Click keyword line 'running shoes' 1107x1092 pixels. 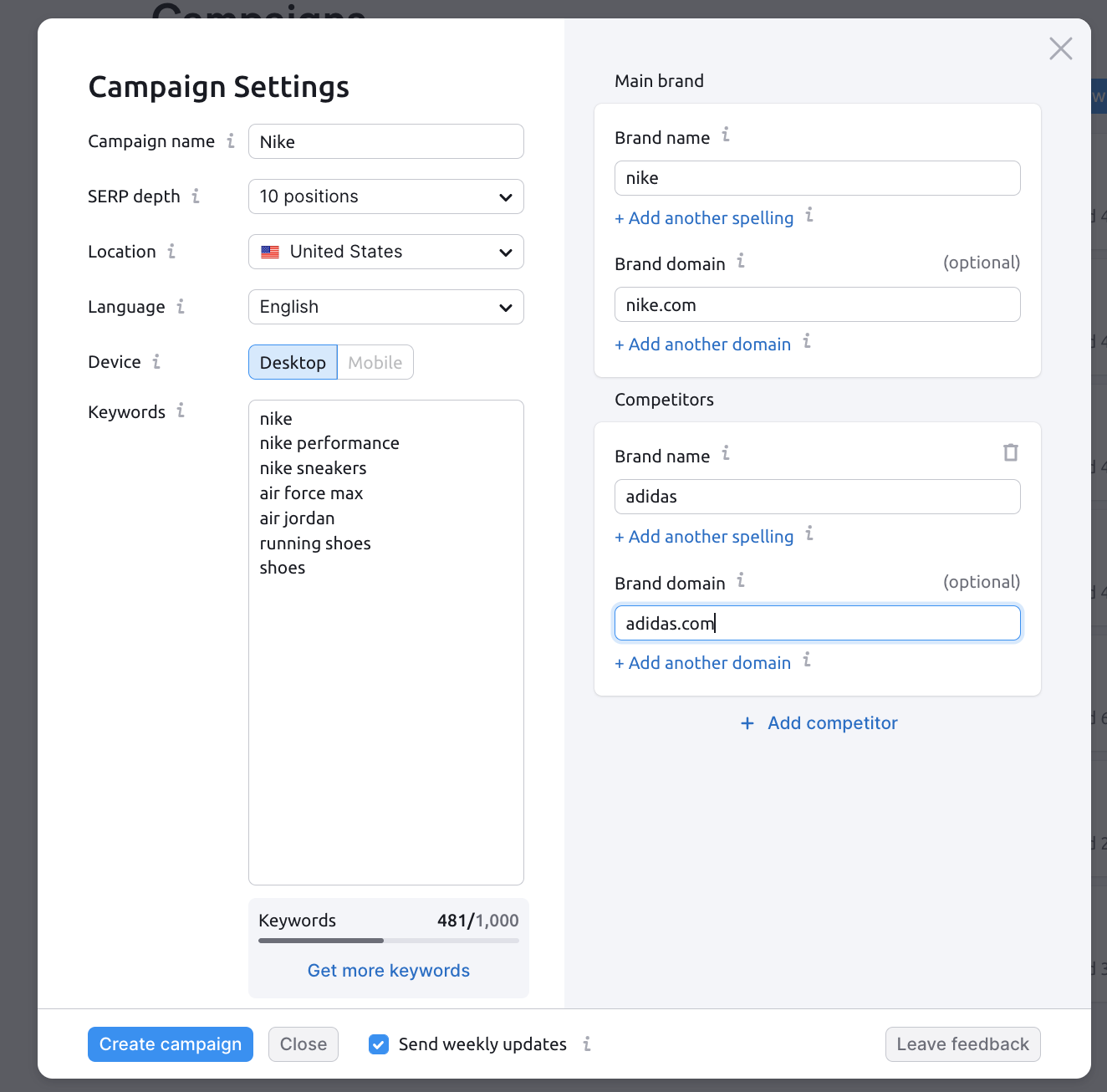coord(315,543)
